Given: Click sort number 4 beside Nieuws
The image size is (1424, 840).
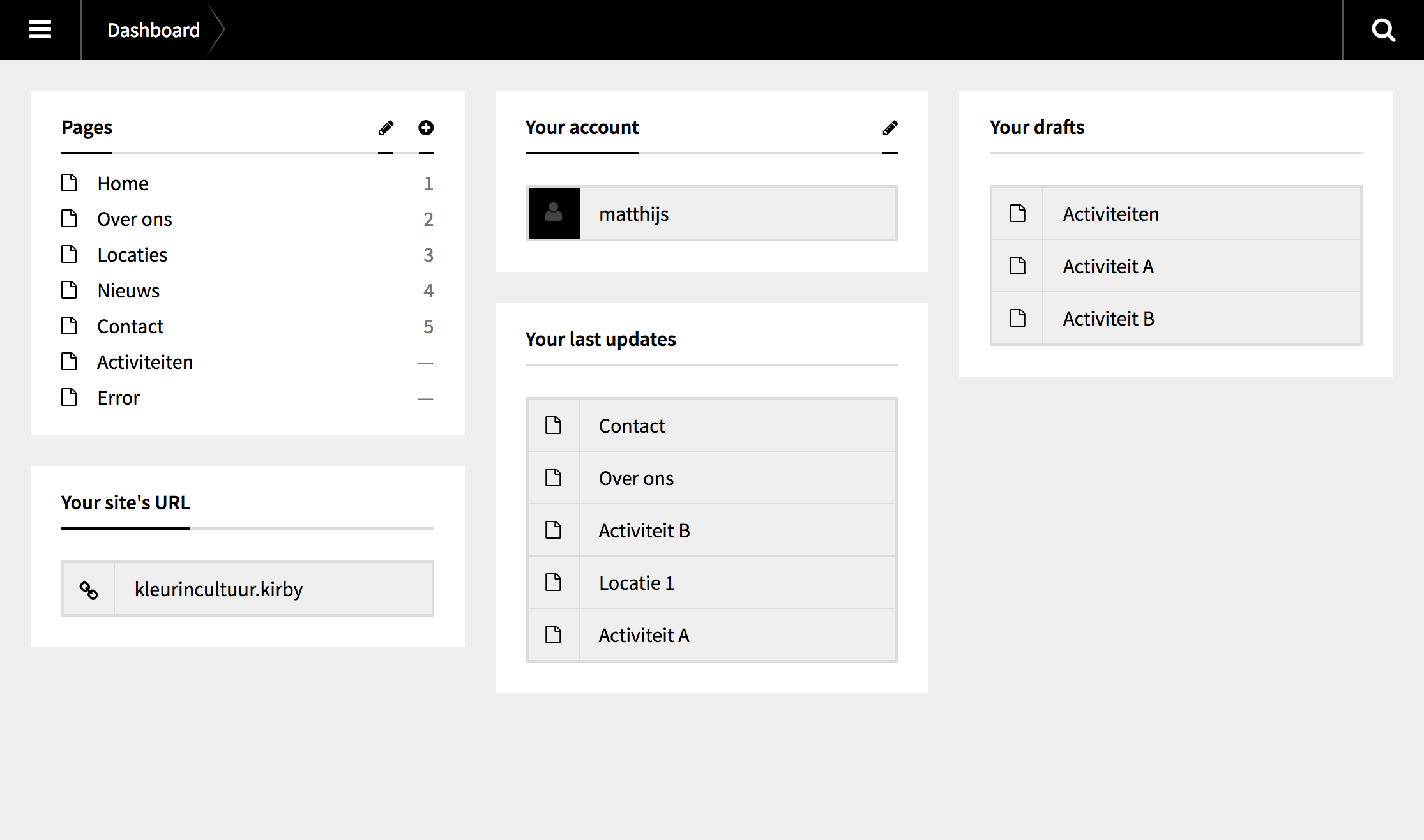Looking at the screenshot, I should (x=428, y=291).
